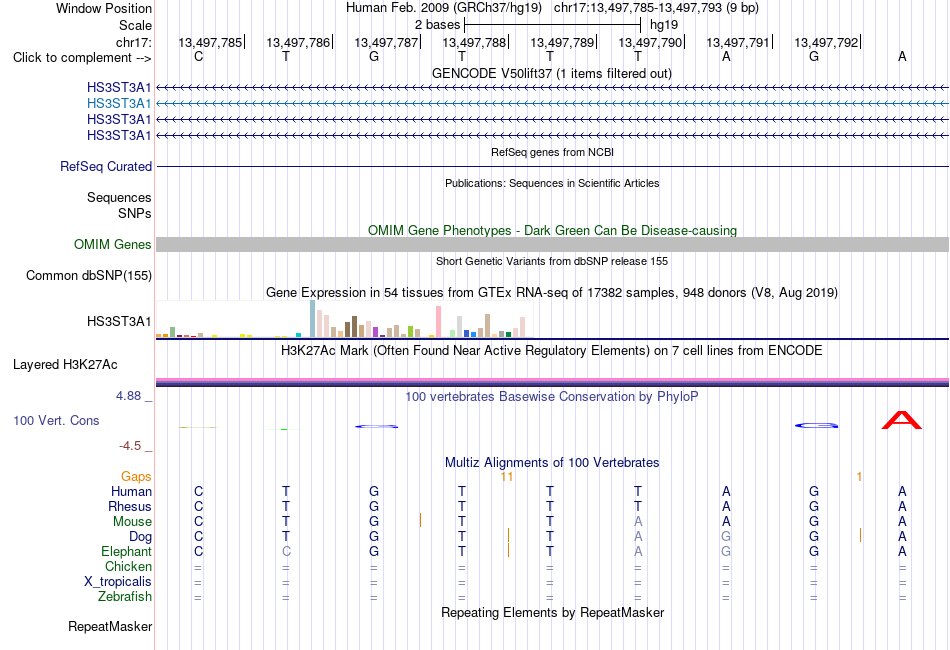Image resolution: width=950 pixels, height=650 pixels.
Task: Open Common dbSNP(155) track settings label
Action: 88,276
